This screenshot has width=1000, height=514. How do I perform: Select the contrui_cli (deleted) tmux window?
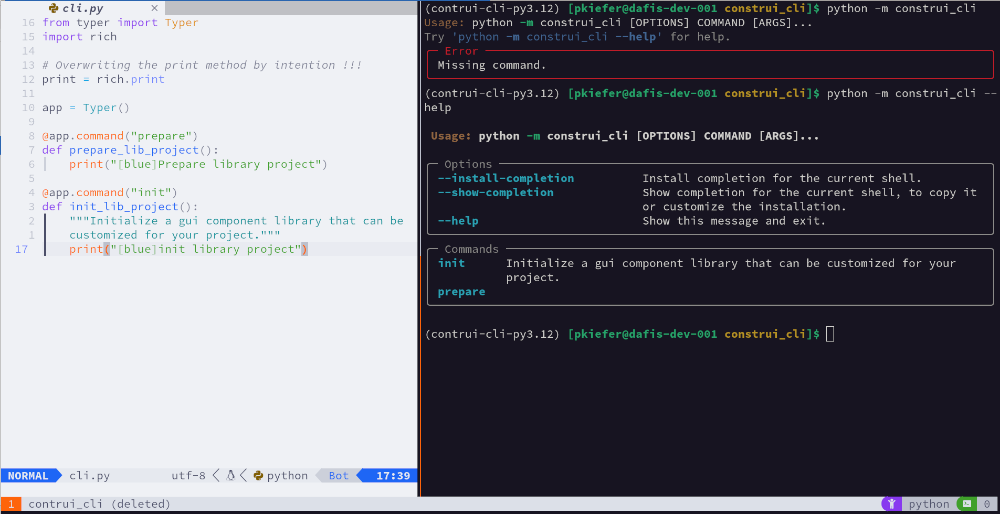[99, 504]
